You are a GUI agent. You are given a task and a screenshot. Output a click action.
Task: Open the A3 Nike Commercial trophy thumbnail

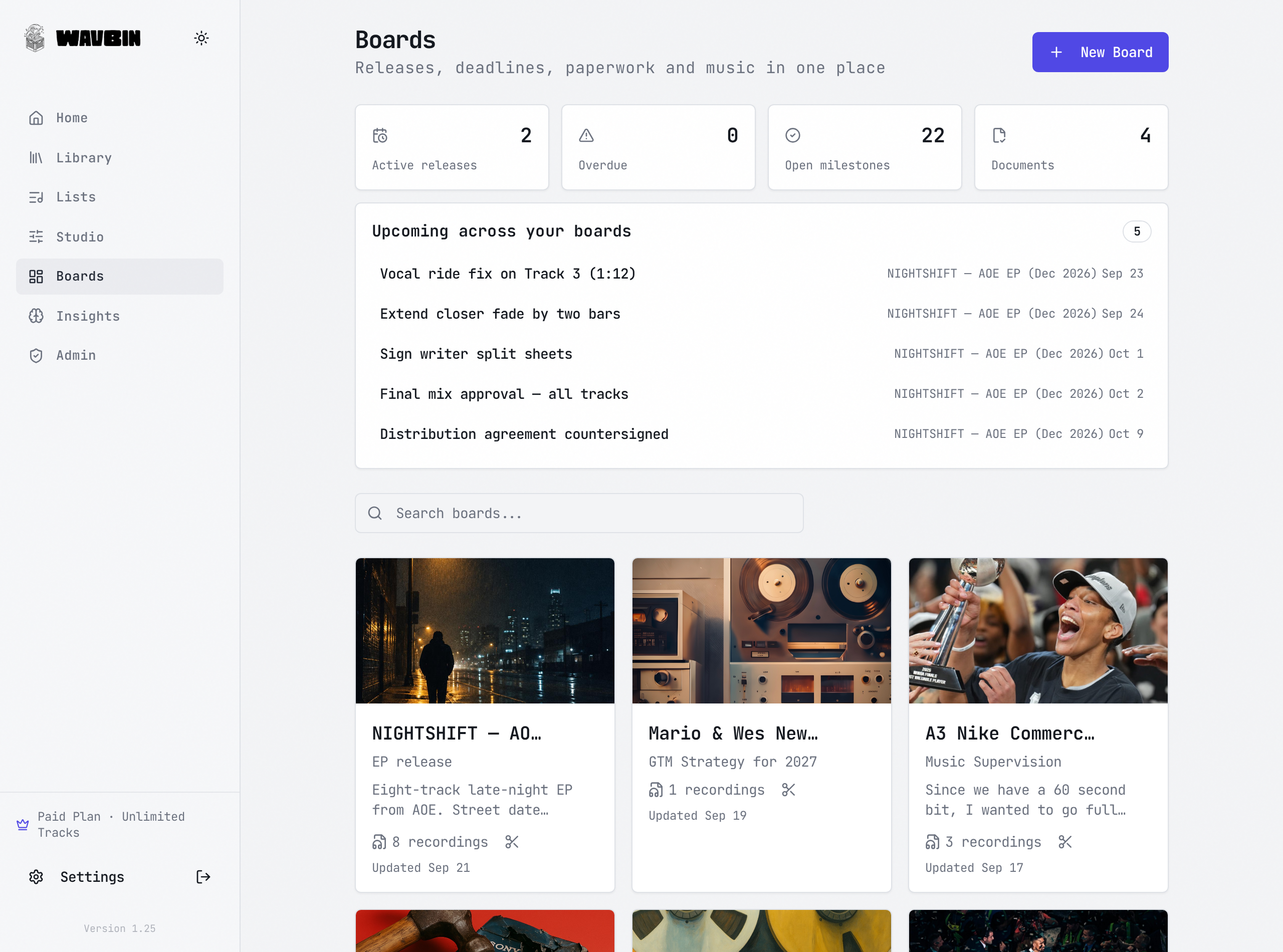pyautogui.click(x=1038, y=630)
